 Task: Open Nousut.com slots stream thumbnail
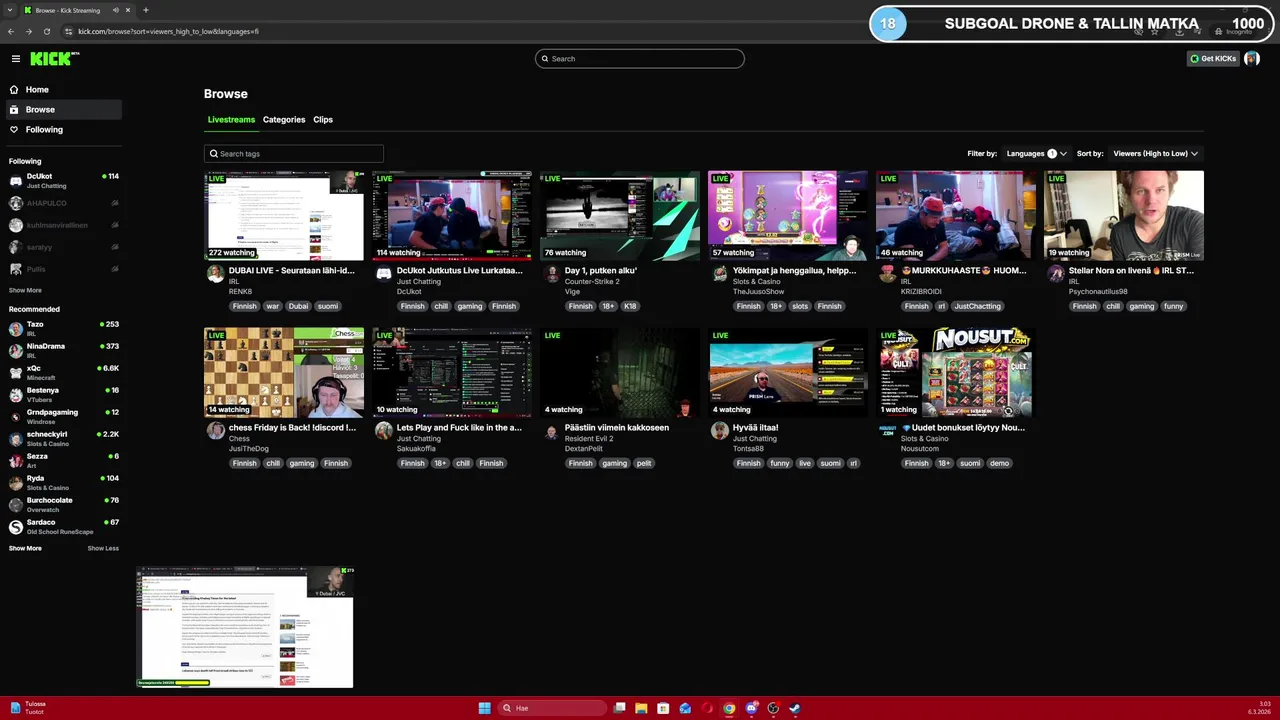coord(956,373)
